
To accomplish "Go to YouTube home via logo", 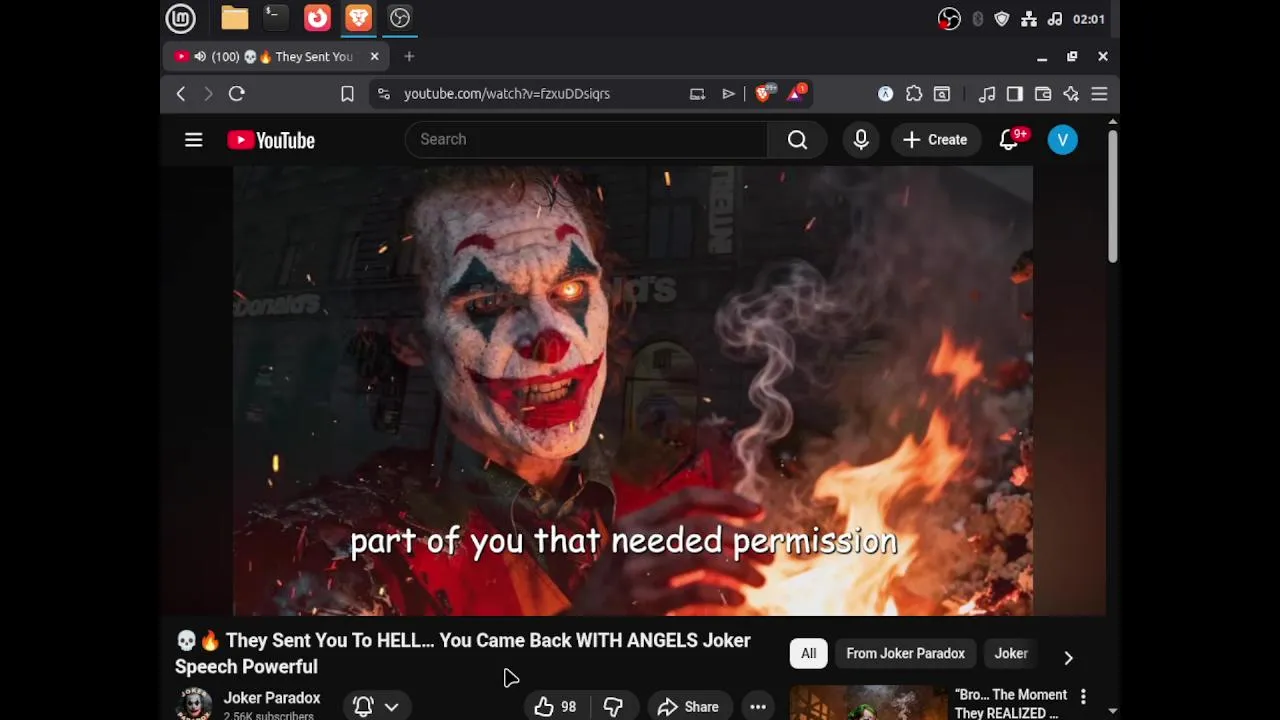I will point(271,140).
